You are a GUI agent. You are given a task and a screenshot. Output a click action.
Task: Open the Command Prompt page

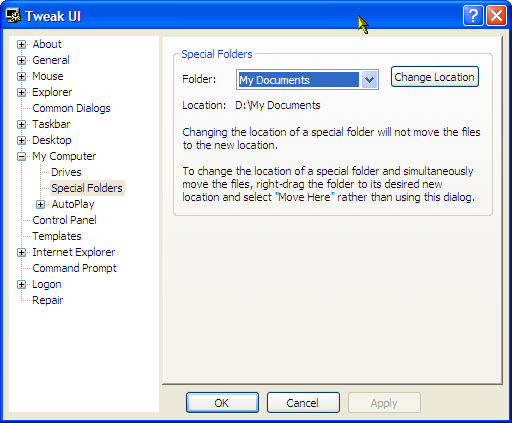(74, 268)
